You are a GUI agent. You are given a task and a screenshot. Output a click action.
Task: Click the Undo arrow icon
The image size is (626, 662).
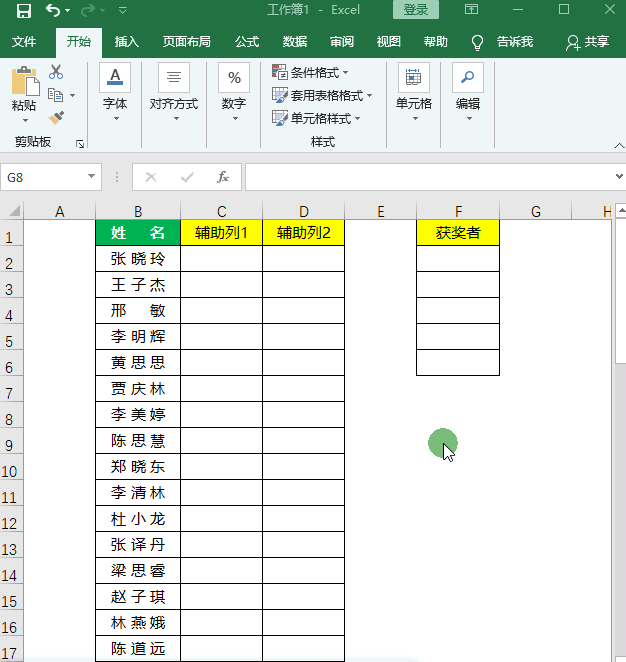53,10
